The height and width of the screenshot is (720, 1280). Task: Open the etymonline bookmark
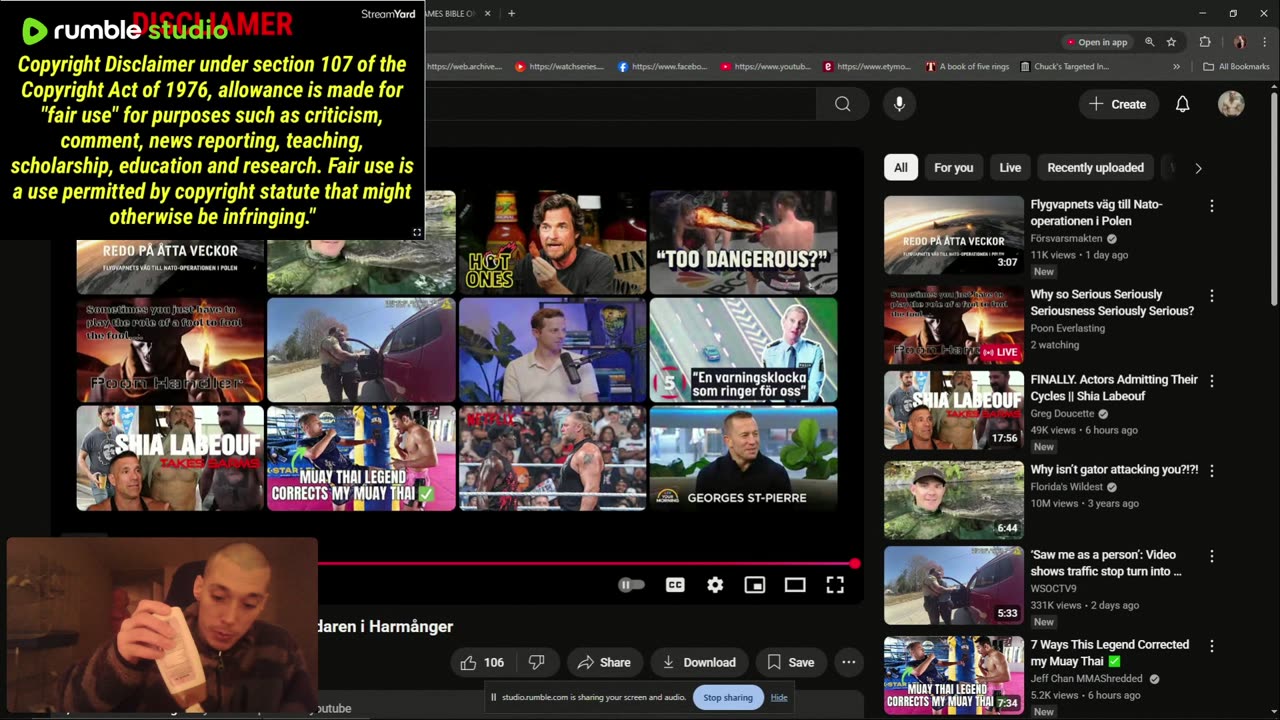pos(867,67)
